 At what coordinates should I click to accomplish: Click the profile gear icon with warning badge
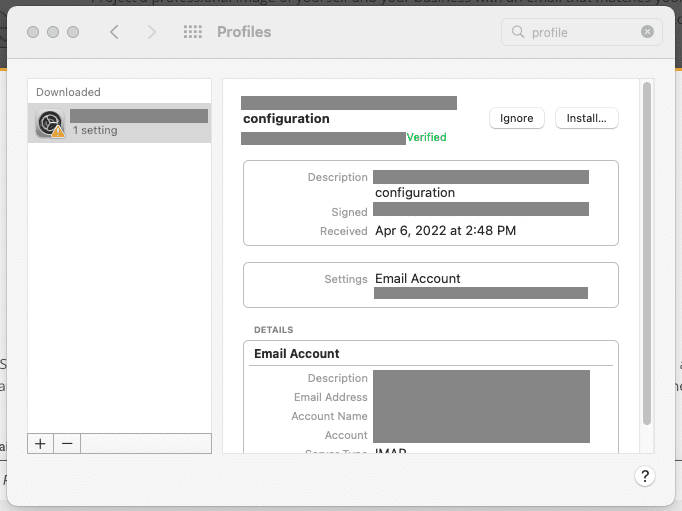coord(49,123)
